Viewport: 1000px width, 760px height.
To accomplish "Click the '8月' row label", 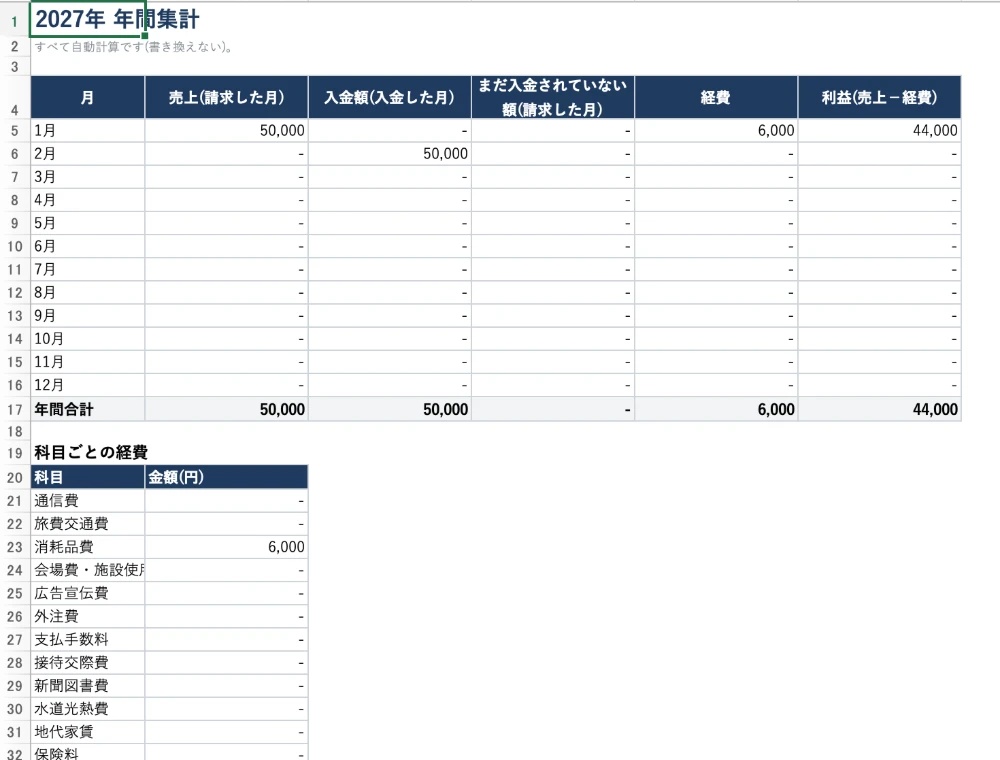I will (x=87, y=293).
